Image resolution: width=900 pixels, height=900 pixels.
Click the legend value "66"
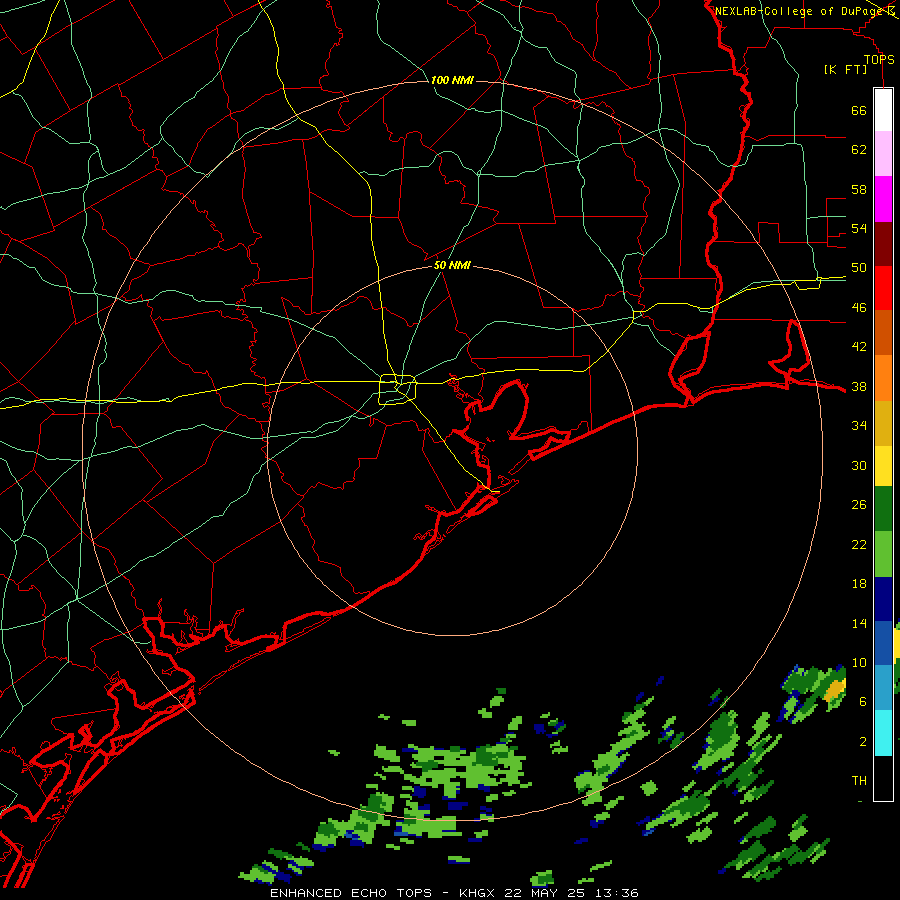click(x=859, y=111)
